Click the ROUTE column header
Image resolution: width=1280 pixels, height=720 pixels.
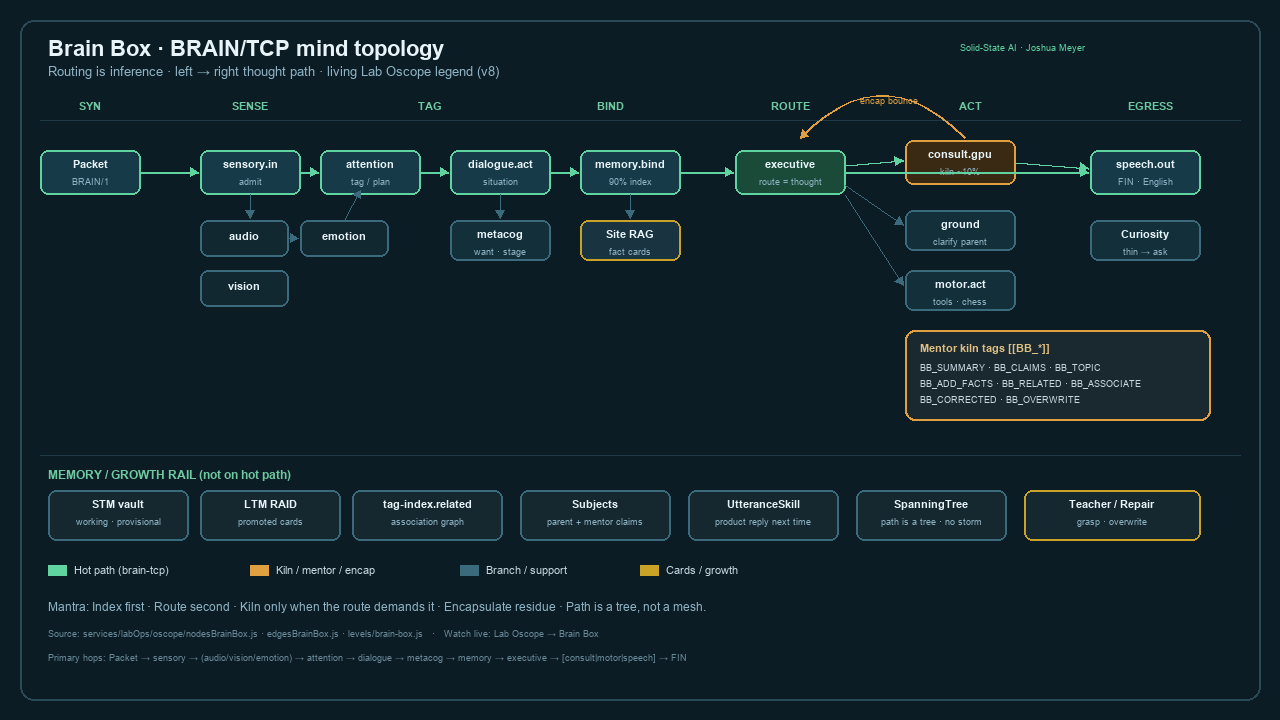[790, 106]
